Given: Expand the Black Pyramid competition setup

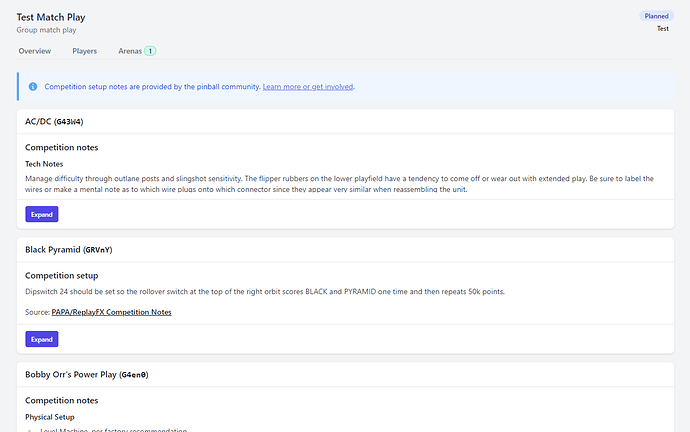Looking at the screenshot, I should coord(42,339).
